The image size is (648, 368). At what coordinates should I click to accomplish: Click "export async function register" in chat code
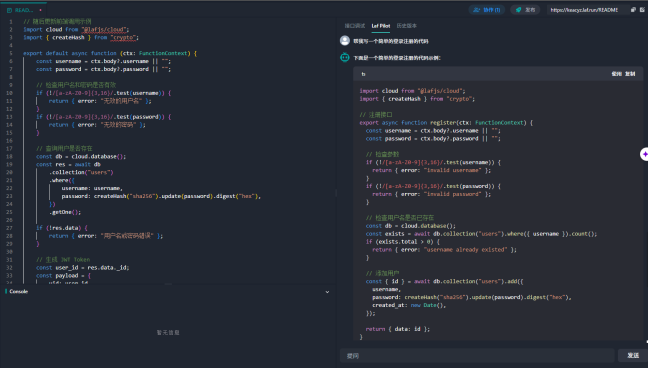pos(446,123)
